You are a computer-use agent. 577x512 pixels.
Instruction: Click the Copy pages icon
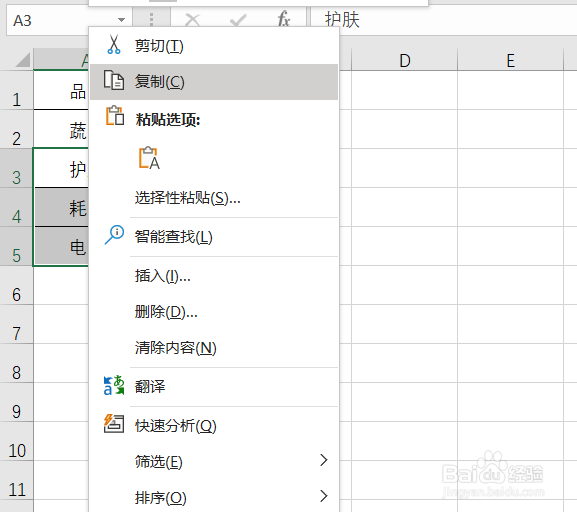(114, 80)
